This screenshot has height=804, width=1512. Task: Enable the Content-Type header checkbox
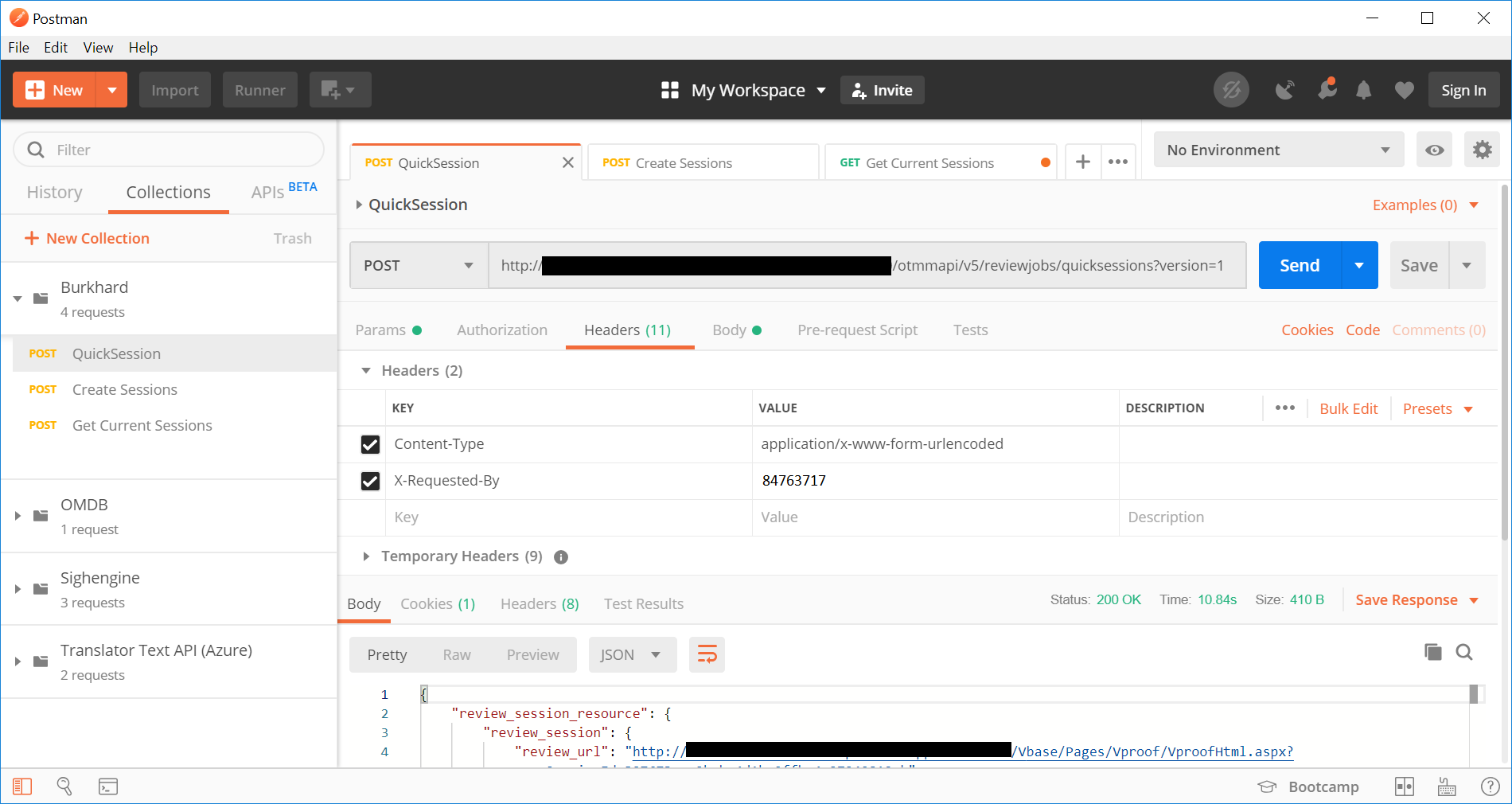(x=370, y=444)
